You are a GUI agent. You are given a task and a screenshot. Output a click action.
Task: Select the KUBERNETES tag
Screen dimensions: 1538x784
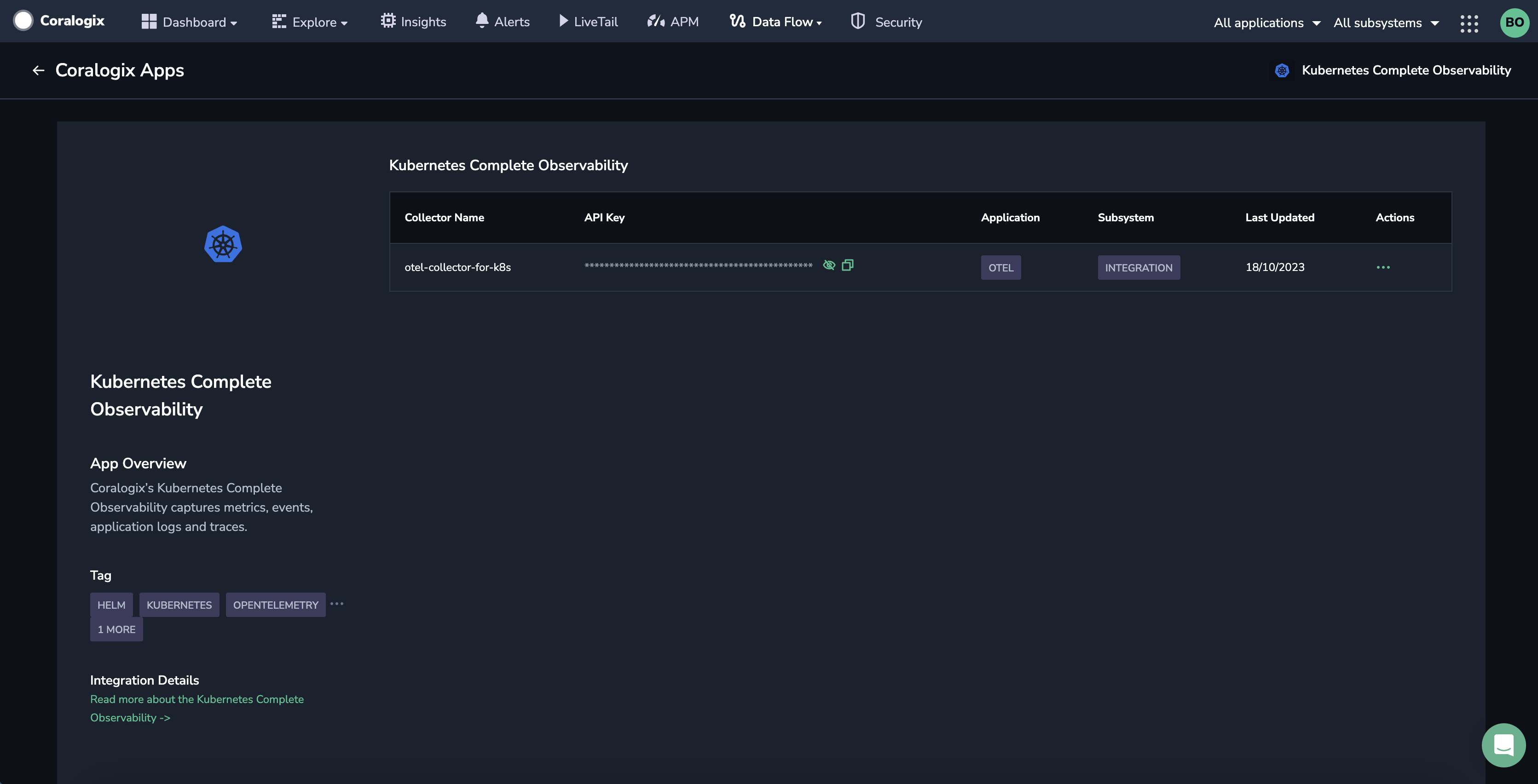[x=179, y=605]
